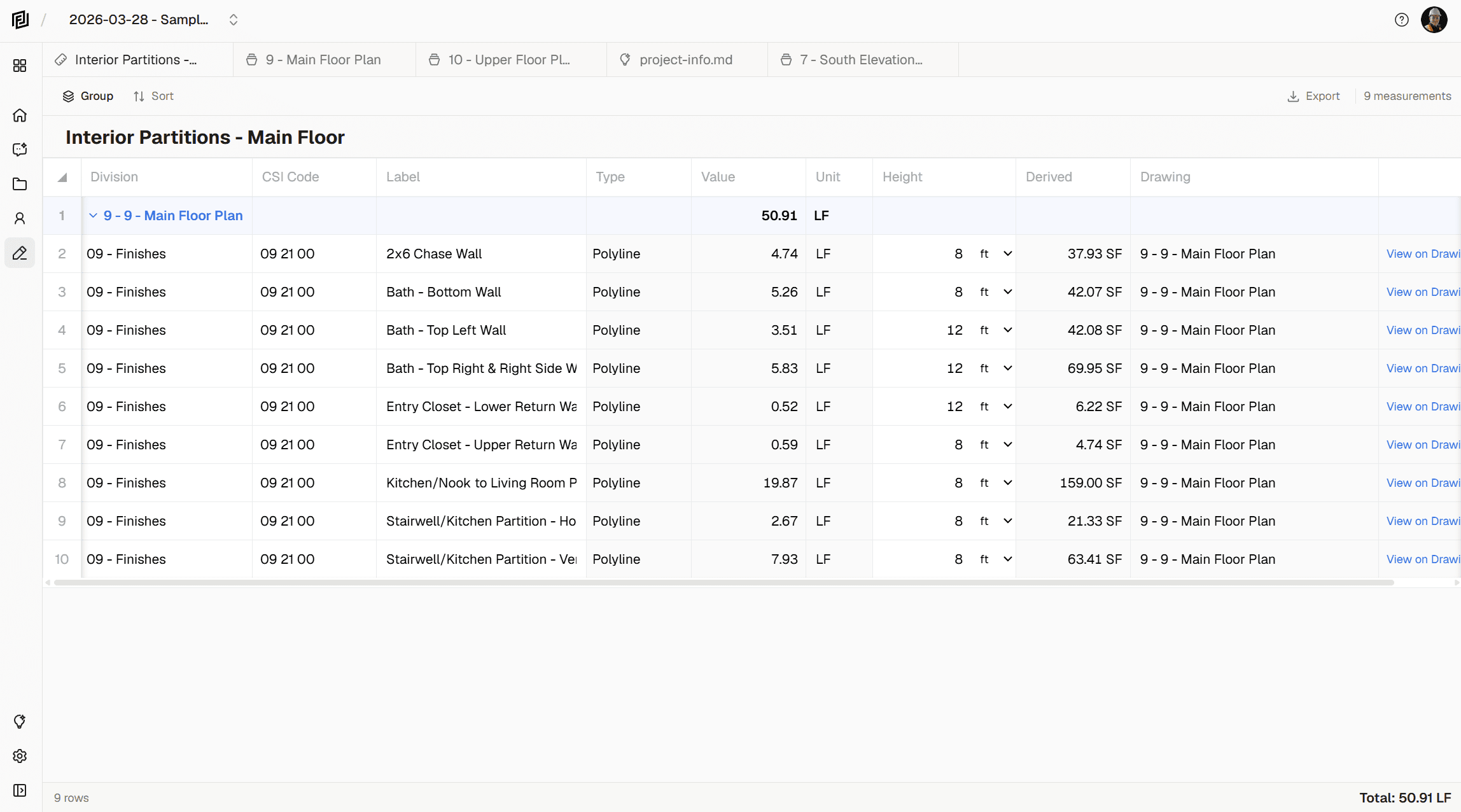
Task: Open settings gear in sidebar
Action: coord(20,756)
